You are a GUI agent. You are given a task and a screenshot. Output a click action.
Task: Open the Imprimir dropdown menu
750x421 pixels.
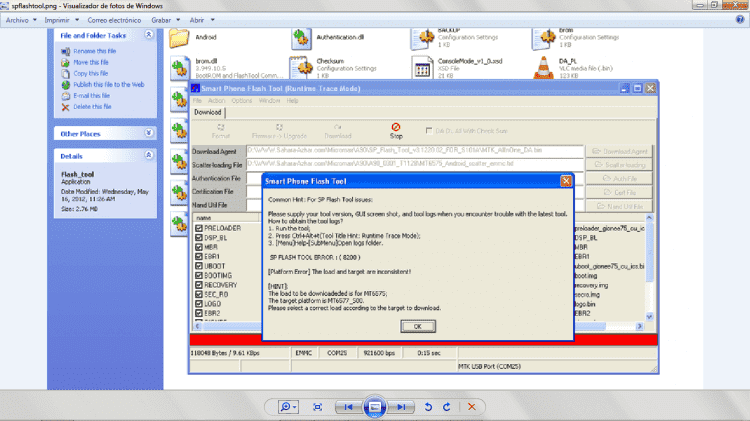pos(61,20)
